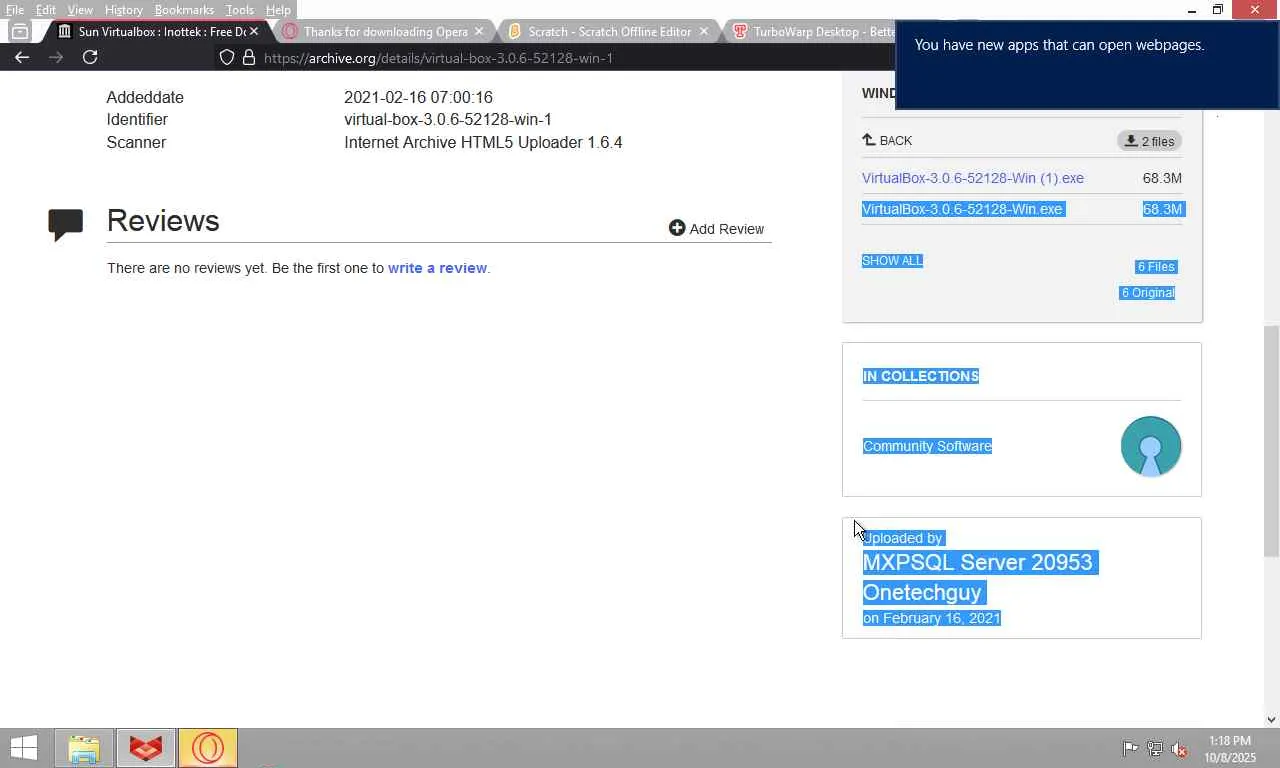Click the 'new apps' notification banner

click(1087, 64)
